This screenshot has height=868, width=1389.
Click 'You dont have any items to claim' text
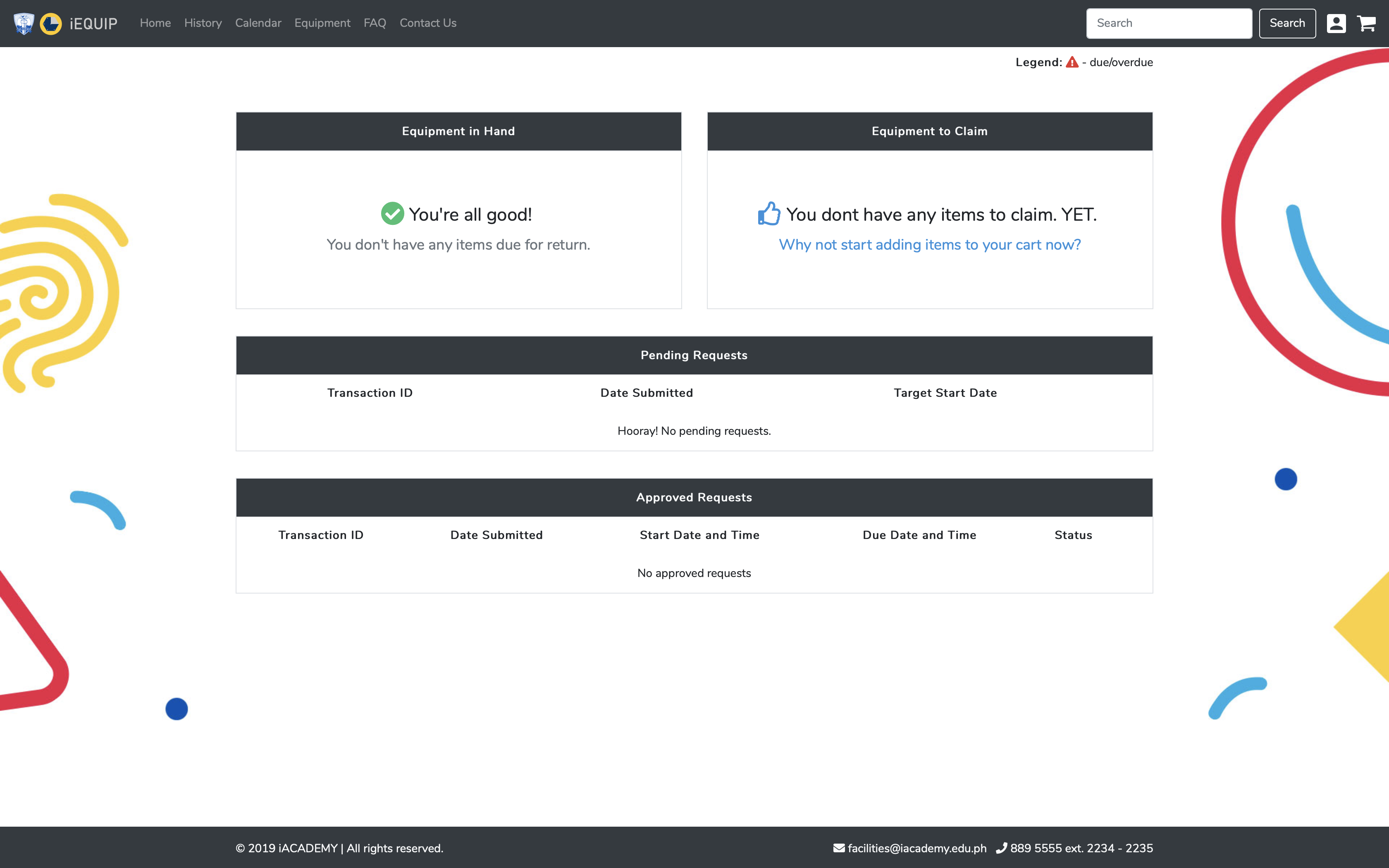coord(941,214)
